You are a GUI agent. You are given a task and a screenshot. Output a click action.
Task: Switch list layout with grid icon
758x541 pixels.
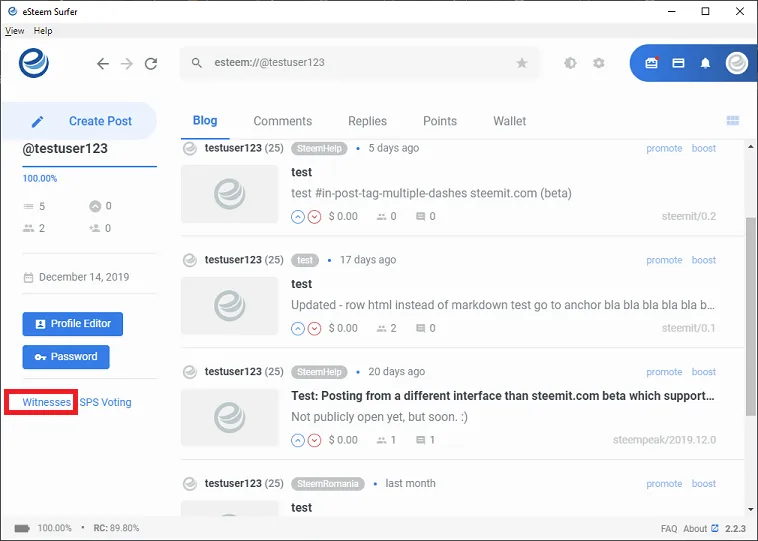pos(733,120)
